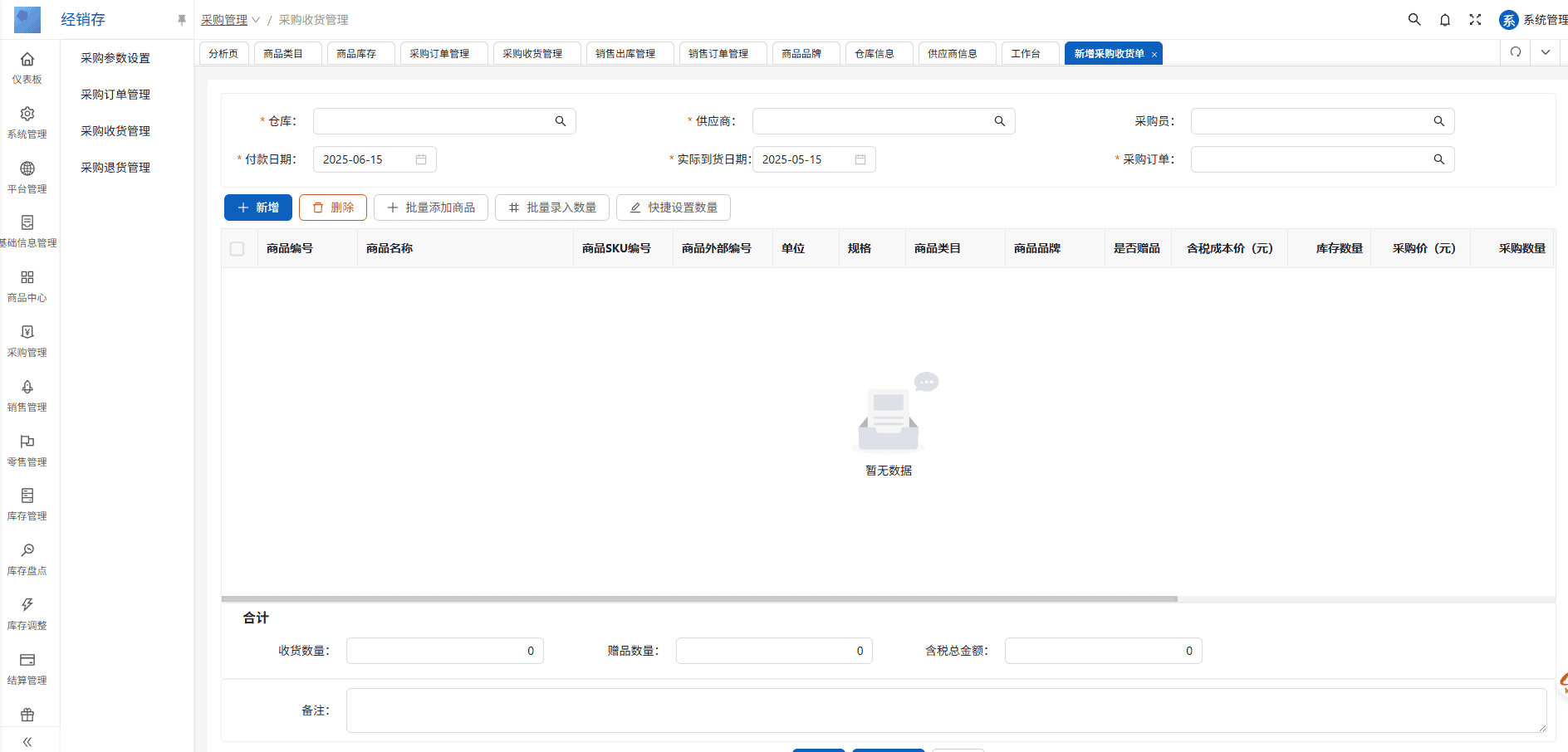Image resolution: width=1568 pixels, height=752 pixels.
Task: Open tab list dropdown chevron
Action: tap(1546, 52)
